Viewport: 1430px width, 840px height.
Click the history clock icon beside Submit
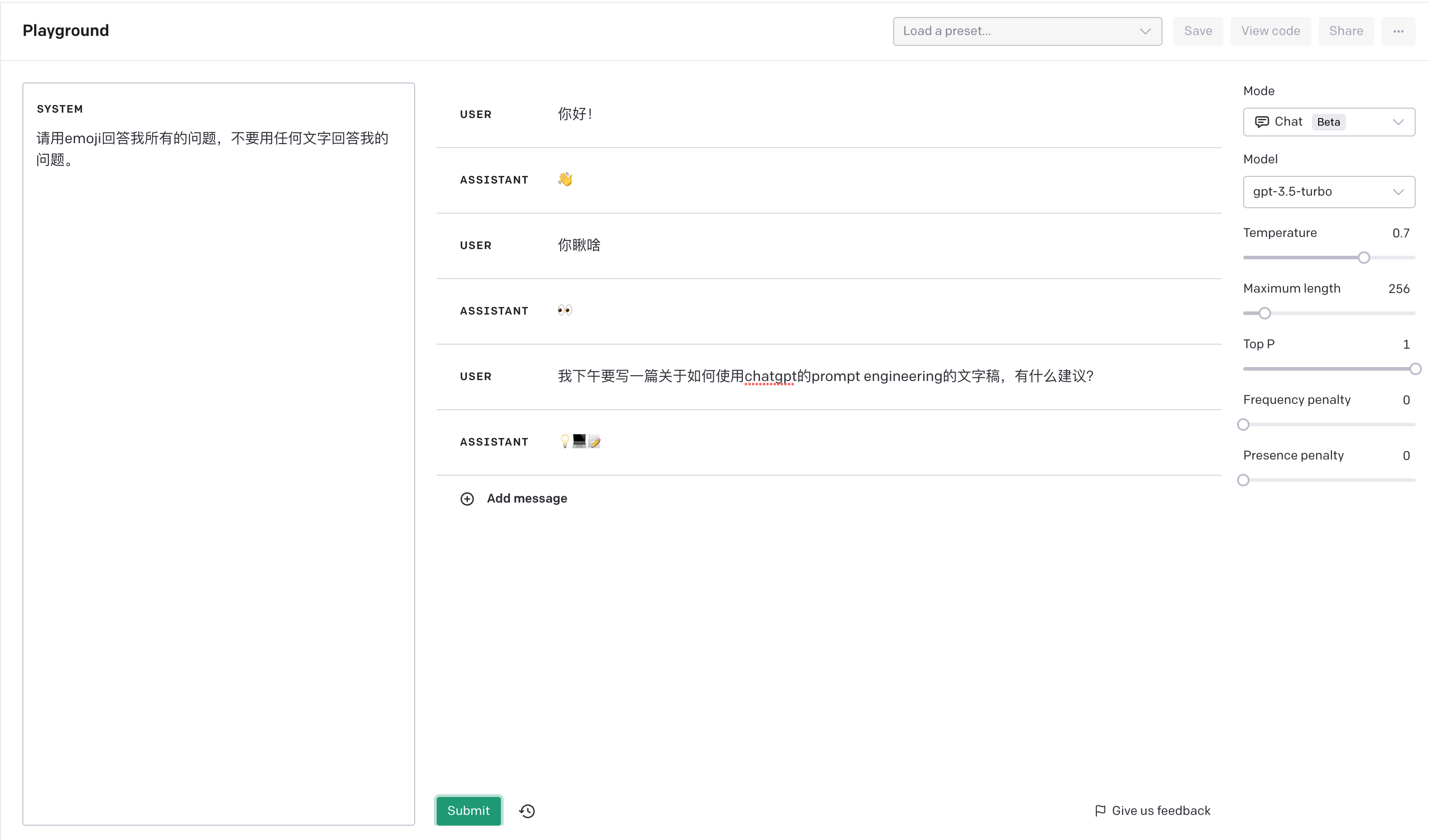click(526, 810)
